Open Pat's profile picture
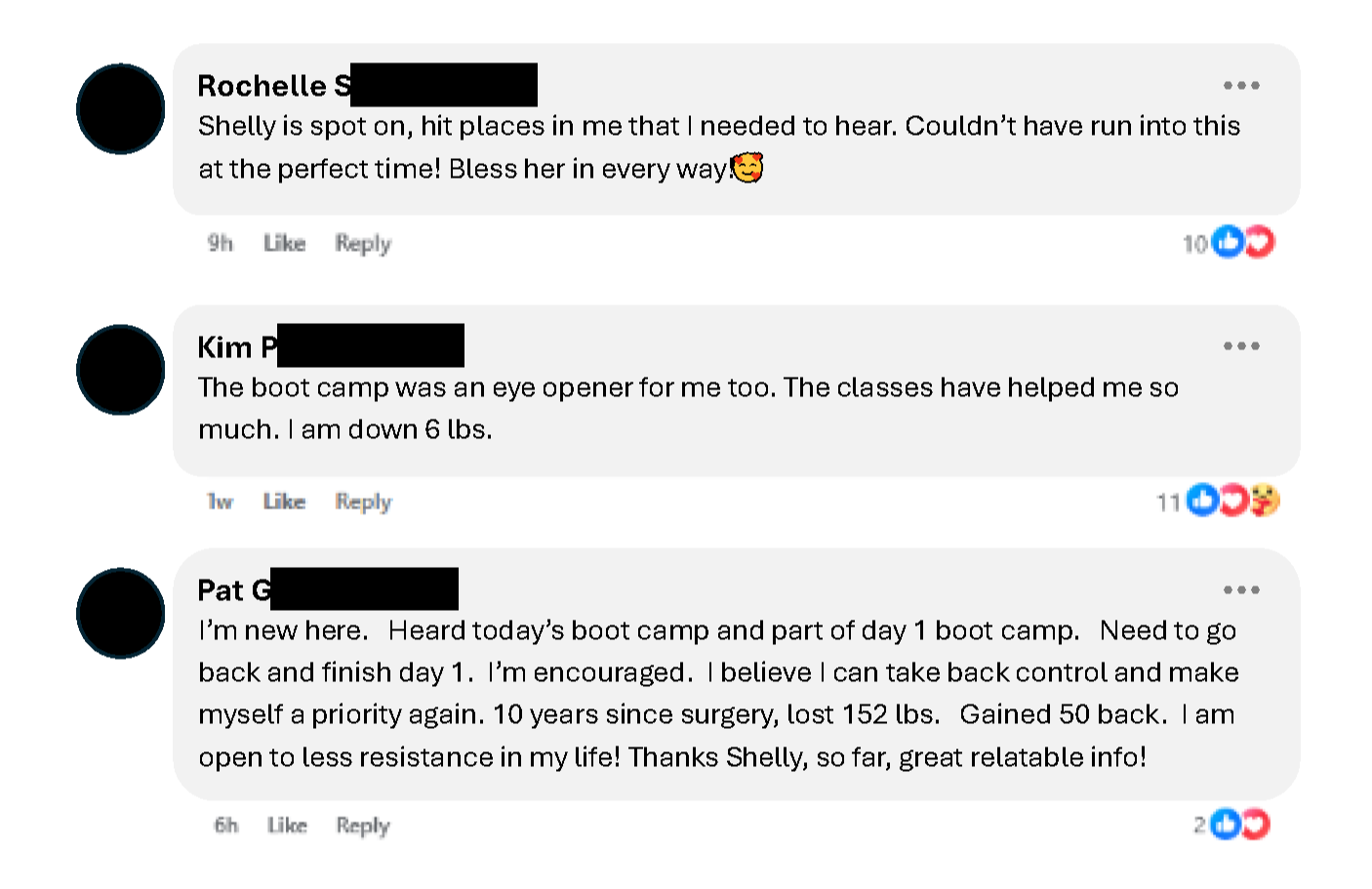This screenshot has width=1372, height=889. (121, 614)
